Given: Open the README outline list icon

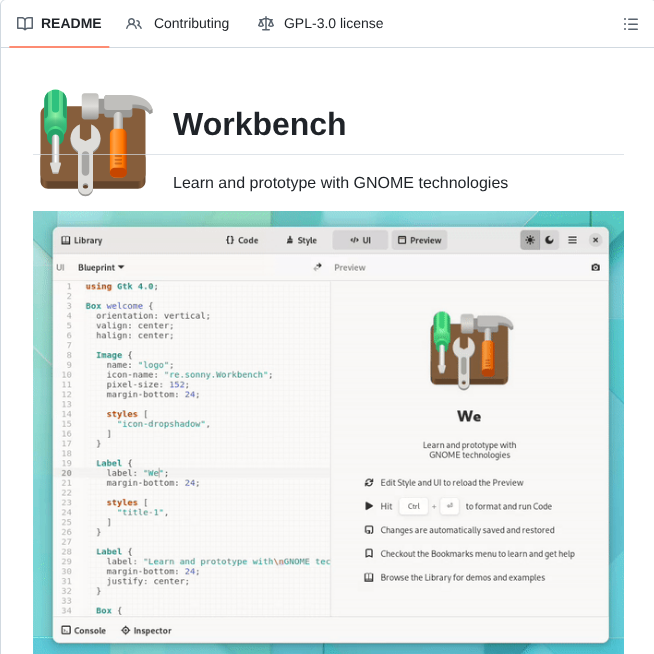Looking at the screenshot, I should 630,24.
